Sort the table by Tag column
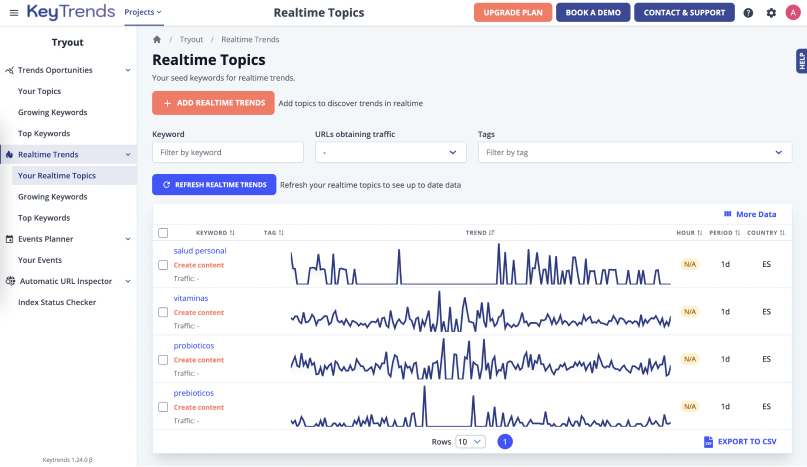Image resolution: width=807 pixels, height=467 pixels. [x=274, y=233]
